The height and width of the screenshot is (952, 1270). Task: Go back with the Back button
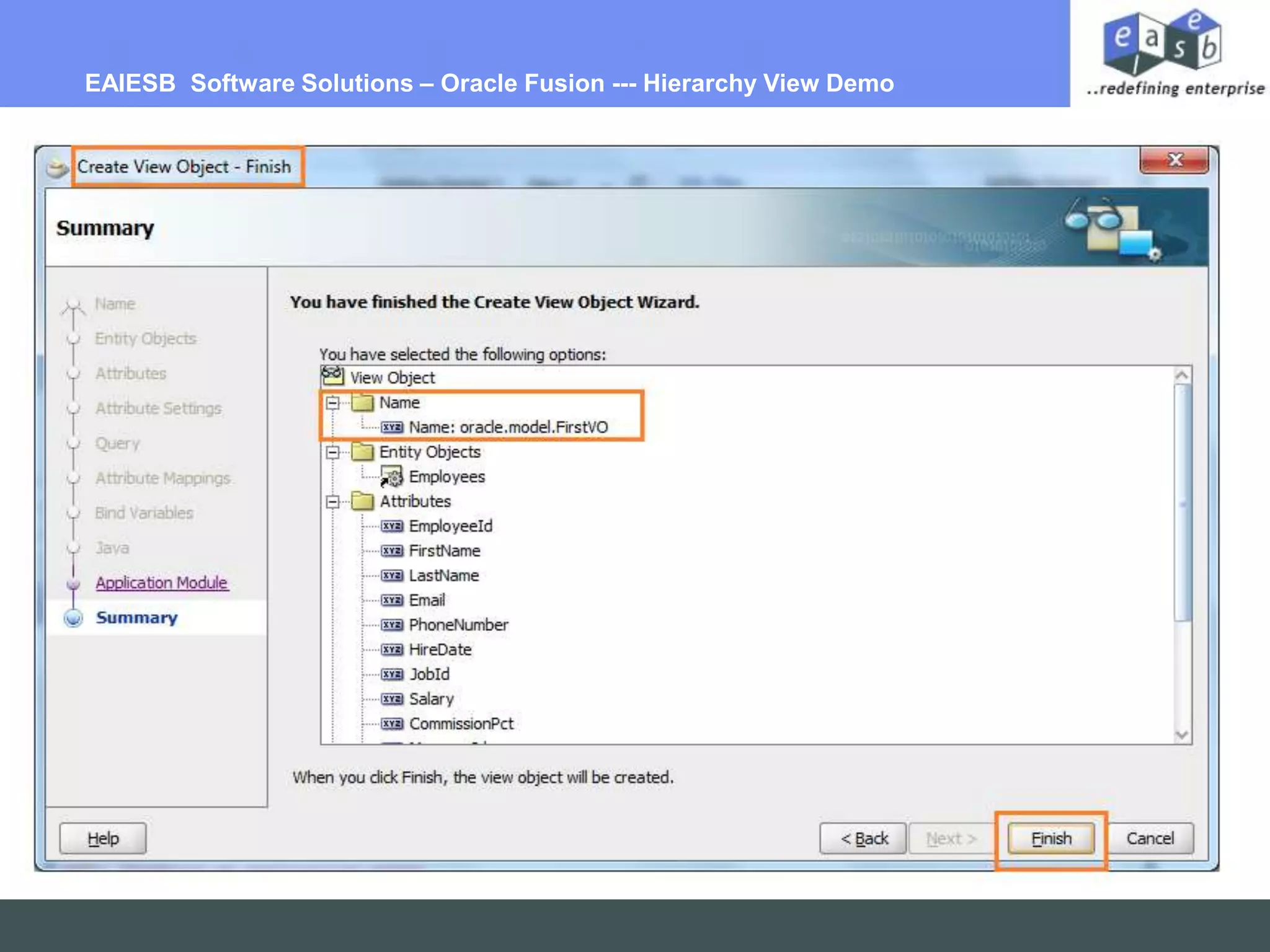tap(863, 839)
